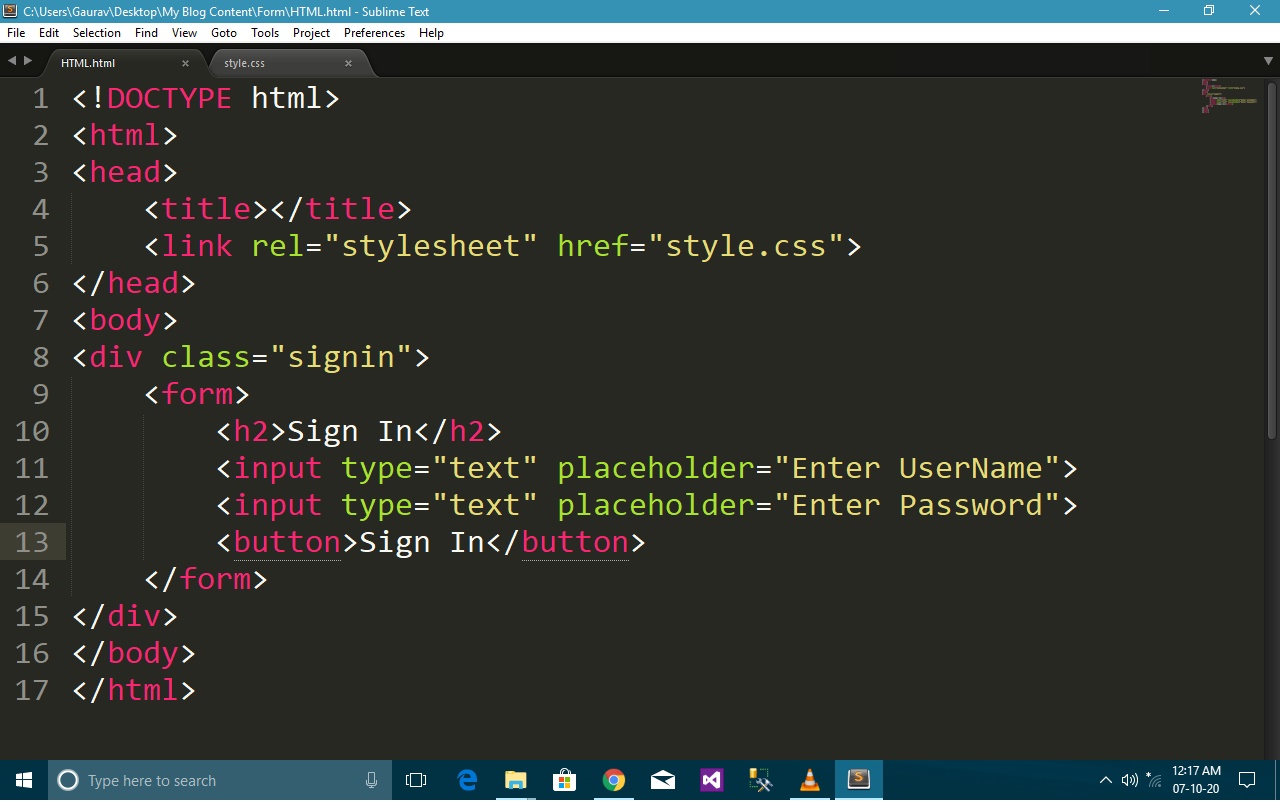Open the Goto menu

[x=223, y=32]
